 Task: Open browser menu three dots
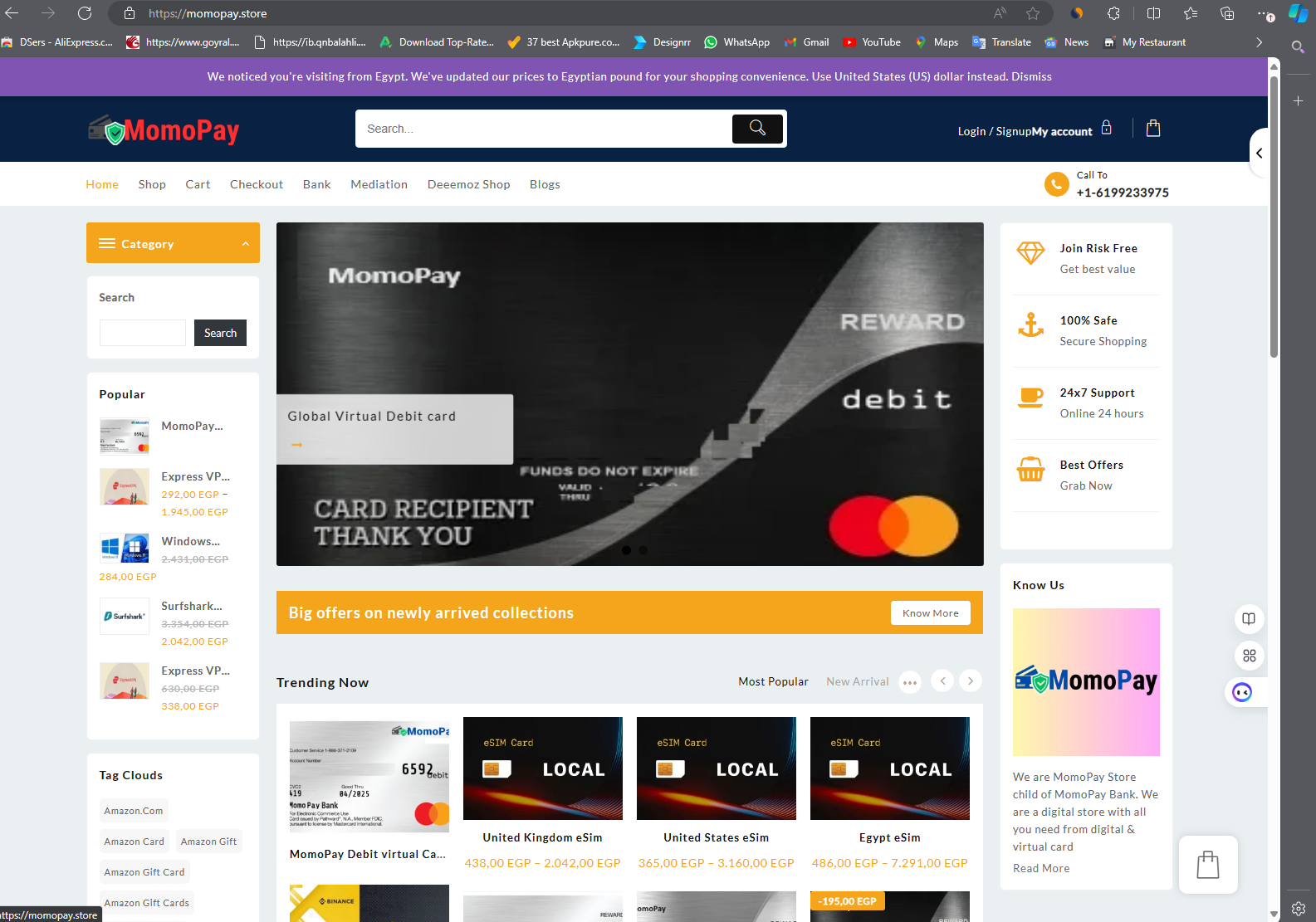[x=1264, y=13]
